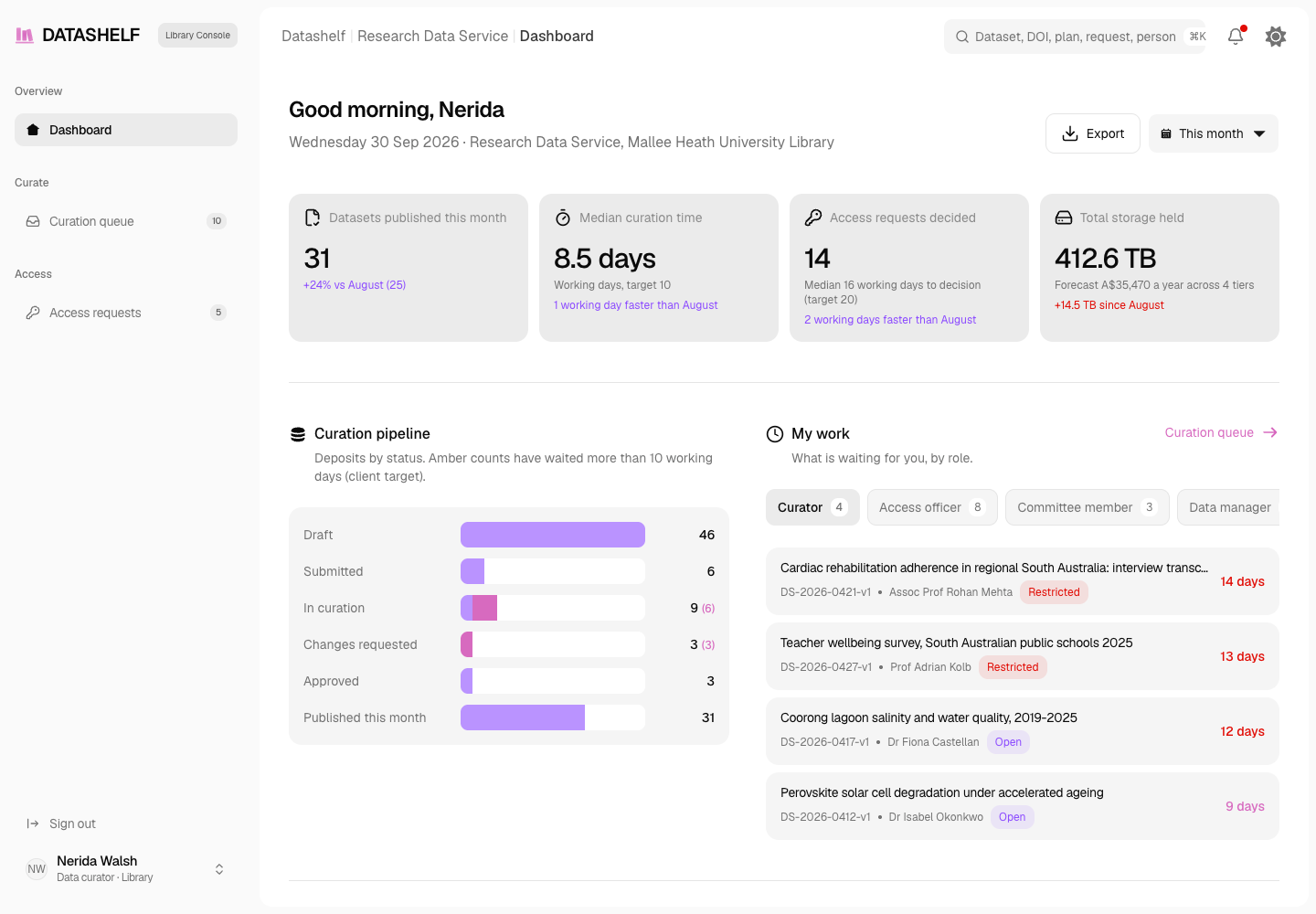Click the Dashboard home icon

[33, 130]
